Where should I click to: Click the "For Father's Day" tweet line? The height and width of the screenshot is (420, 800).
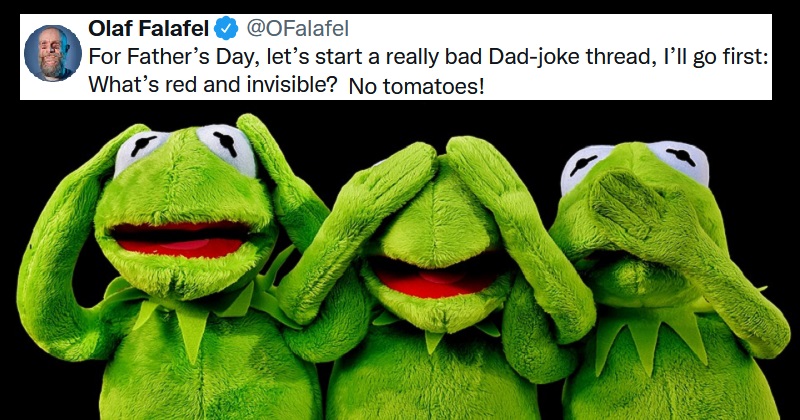[x=428, y=57]
